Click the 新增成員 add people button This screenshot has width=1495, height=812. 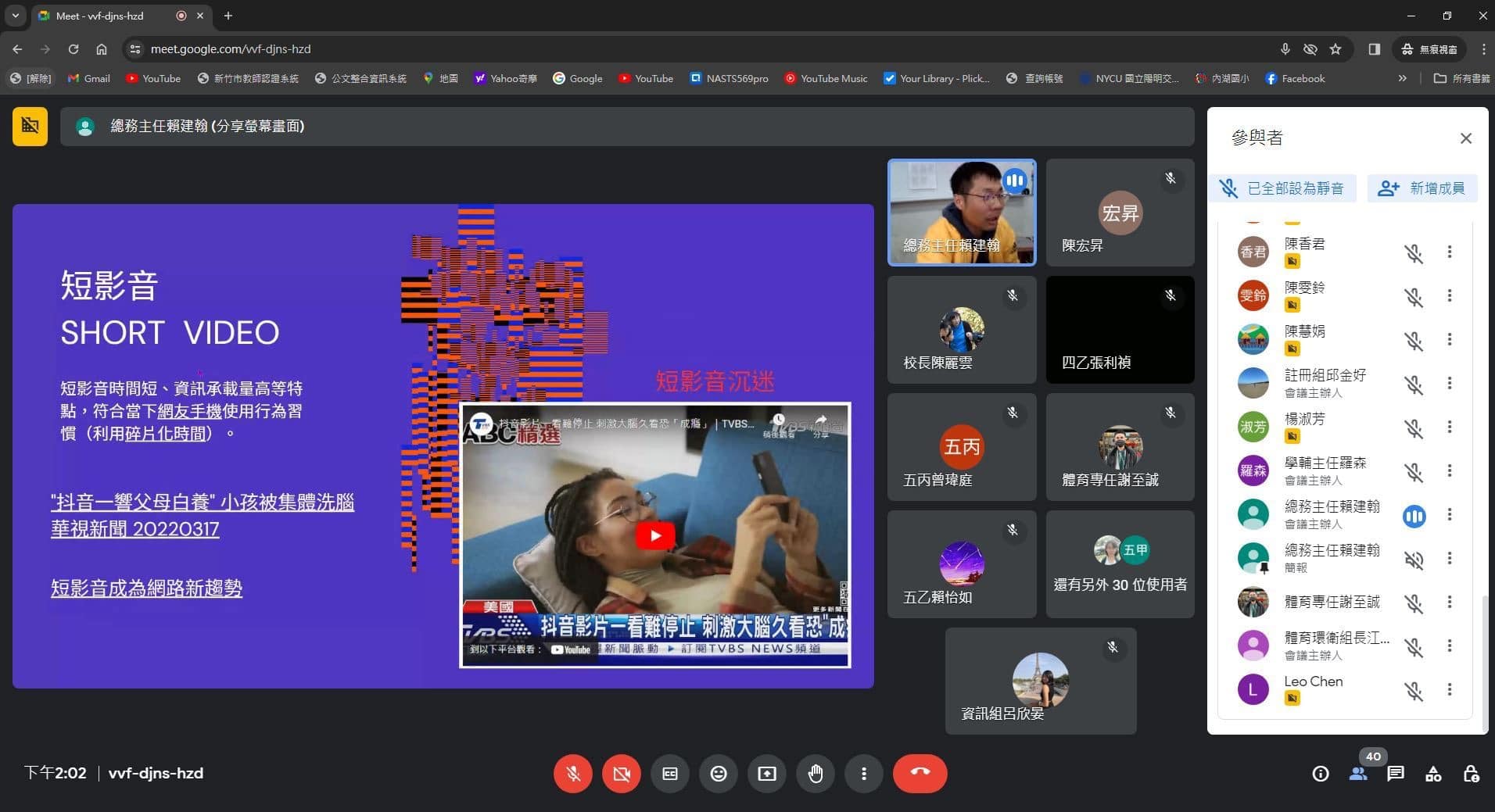tap(1422, 188)
